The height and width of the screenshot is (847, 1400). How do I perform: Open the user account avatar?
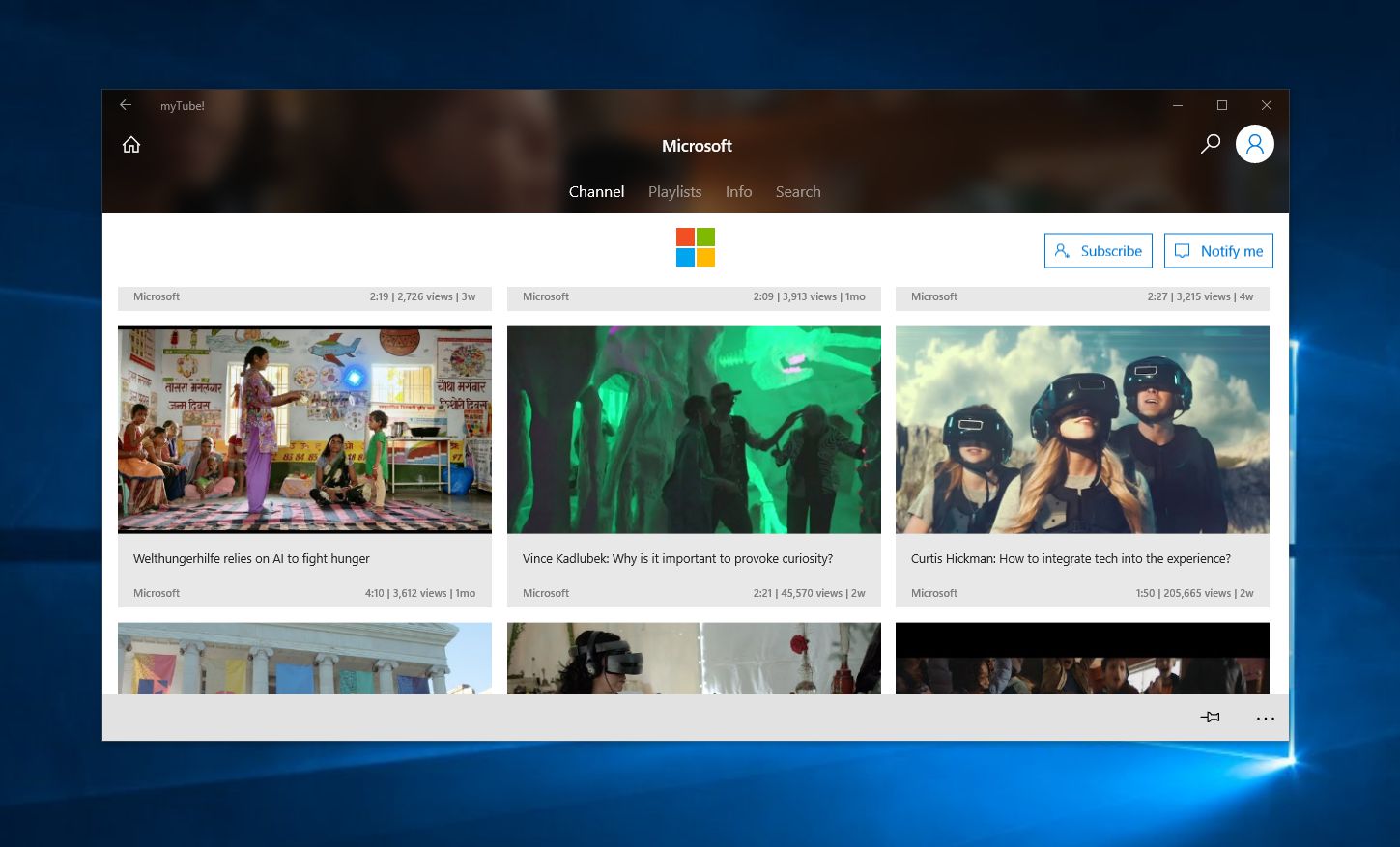[x=1254, y=144]
